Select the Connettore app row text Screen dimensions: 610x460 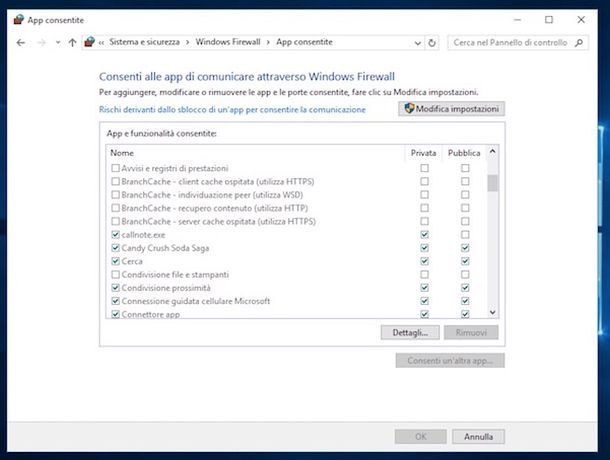[151, 314]
